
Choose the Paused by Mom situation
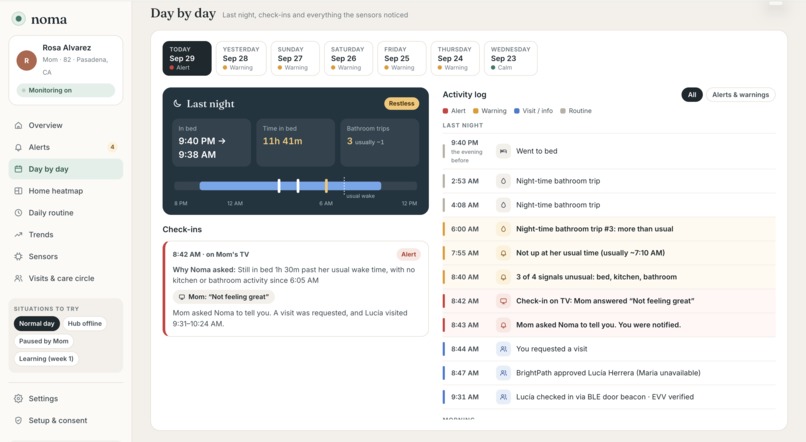point(44,341)
